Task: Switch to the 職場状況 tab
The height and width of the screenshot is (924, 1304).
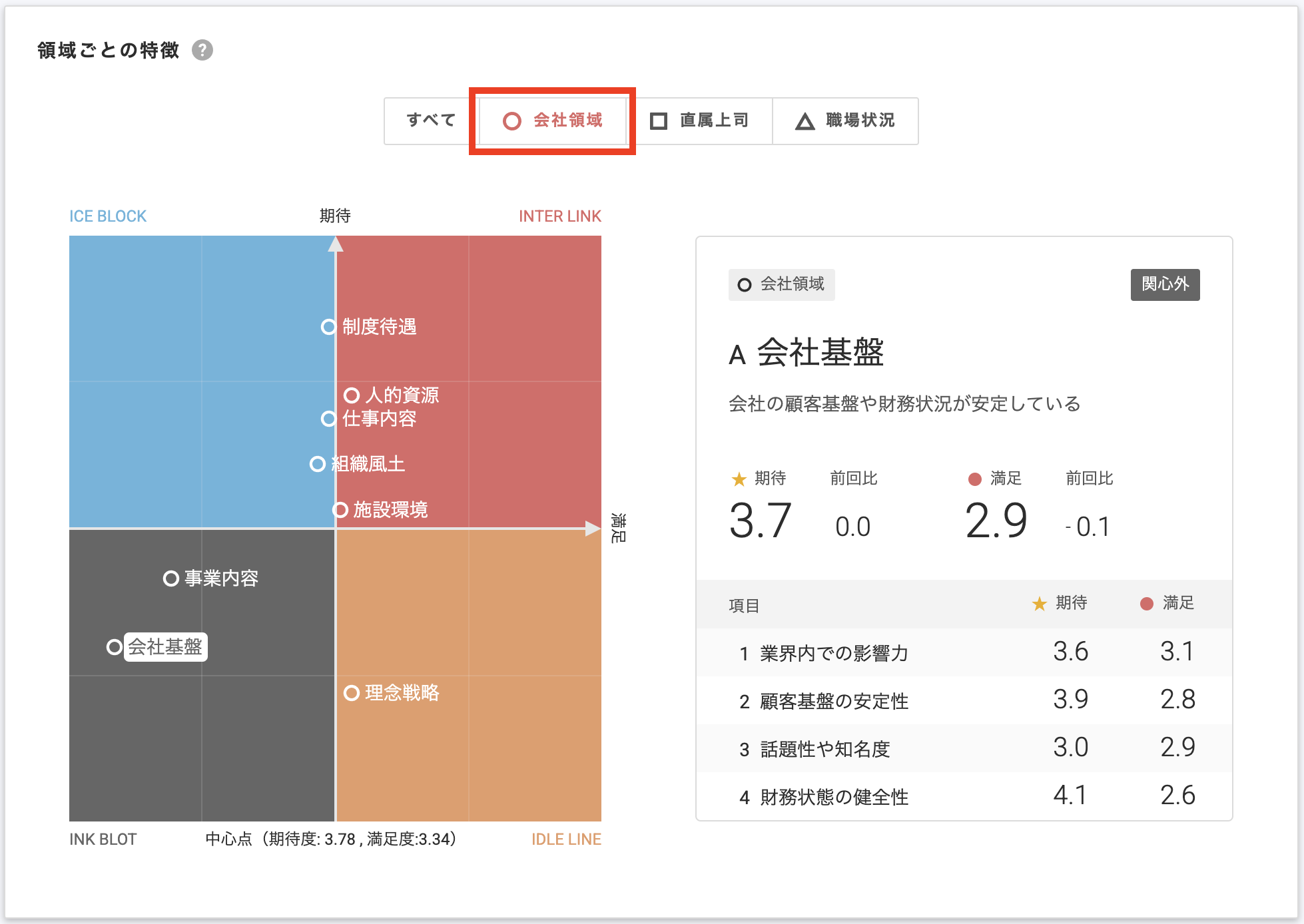Action: click(x=845, y=120)
